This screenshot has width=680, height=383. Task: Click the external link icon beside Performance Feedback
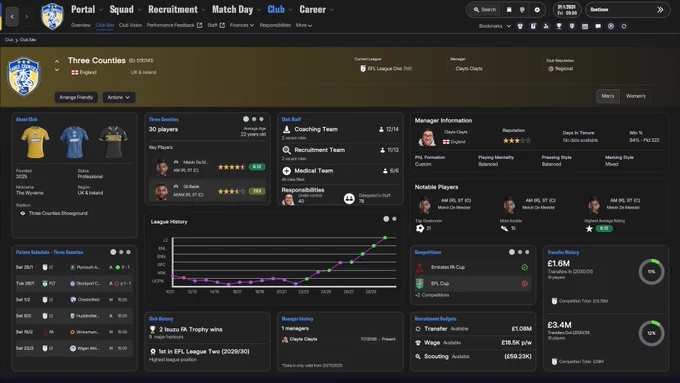click(x=199, y=25)
